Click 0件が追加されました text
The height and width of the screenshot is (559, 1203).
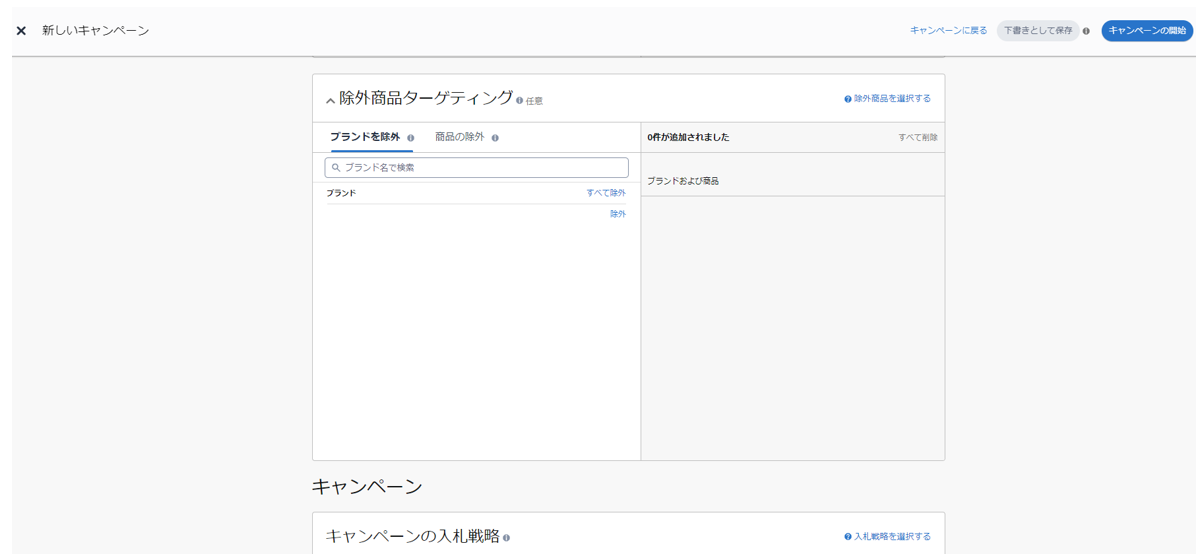tap(688, 137)
